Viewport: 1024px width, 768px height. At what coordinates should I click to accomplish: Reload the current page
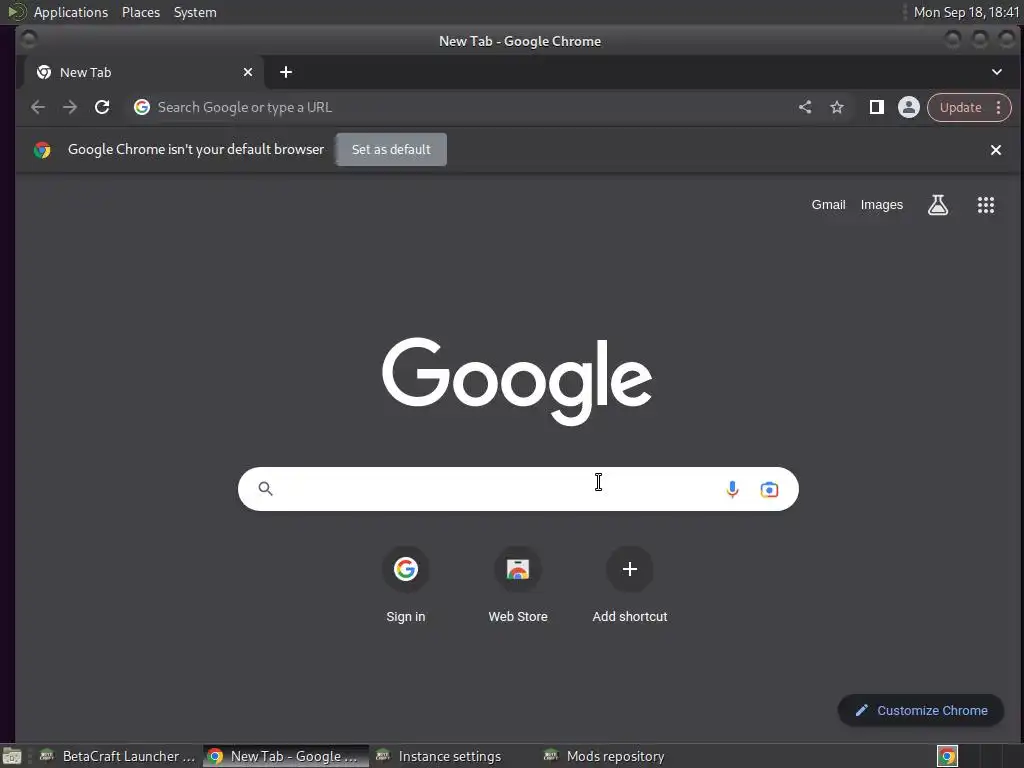coord(102,107)
